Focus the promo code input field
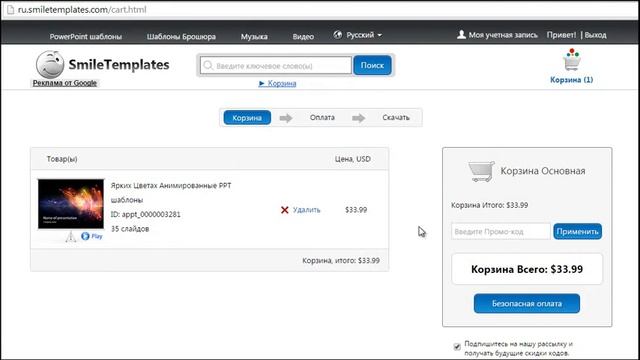640x360 pixels. [x=501, y=231]
